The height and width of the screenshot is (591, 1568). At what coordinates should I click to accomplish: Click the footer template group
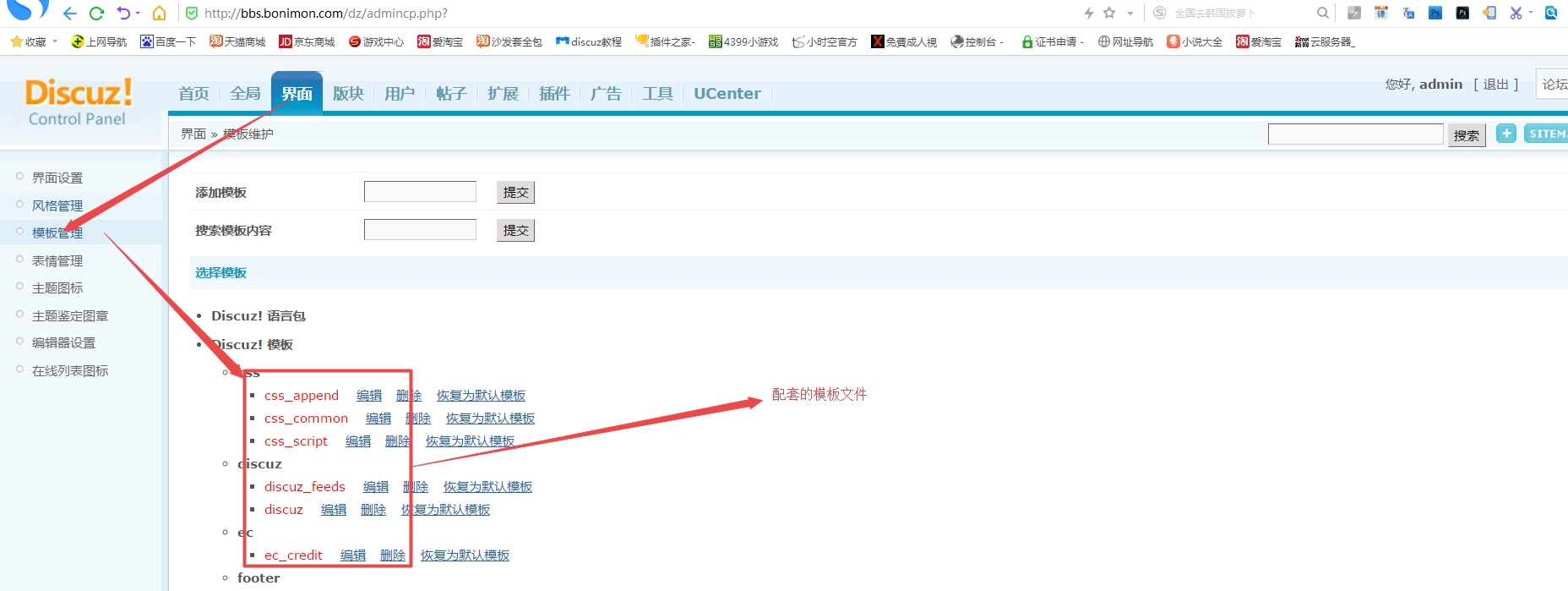click(x=259, y=577)
